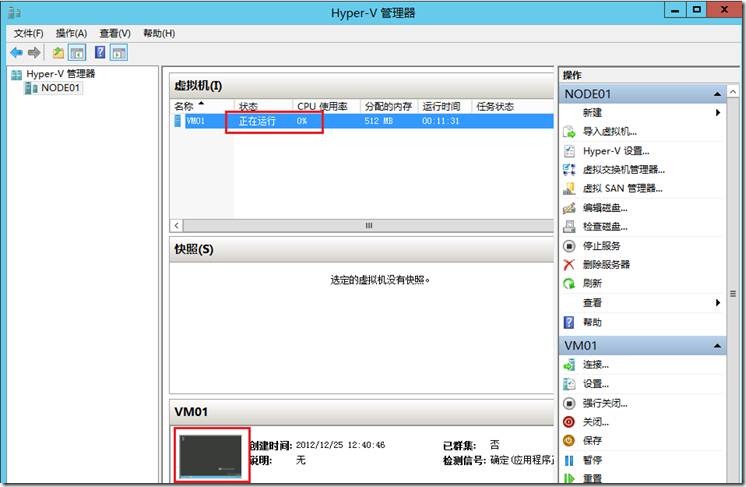Sort by 分配的内存 column header

click(389, 106)
